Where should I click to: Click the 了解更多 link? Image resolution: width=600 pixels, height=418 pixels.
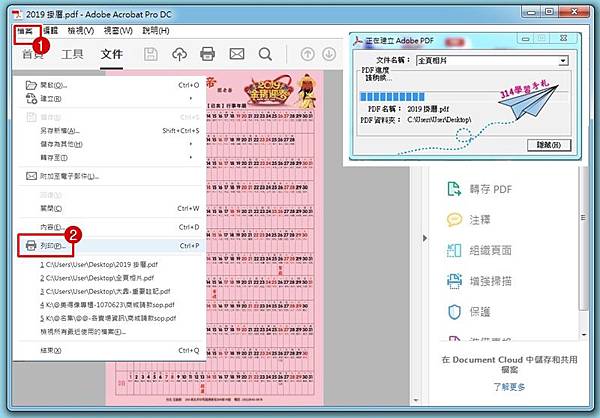click(509, 387)
